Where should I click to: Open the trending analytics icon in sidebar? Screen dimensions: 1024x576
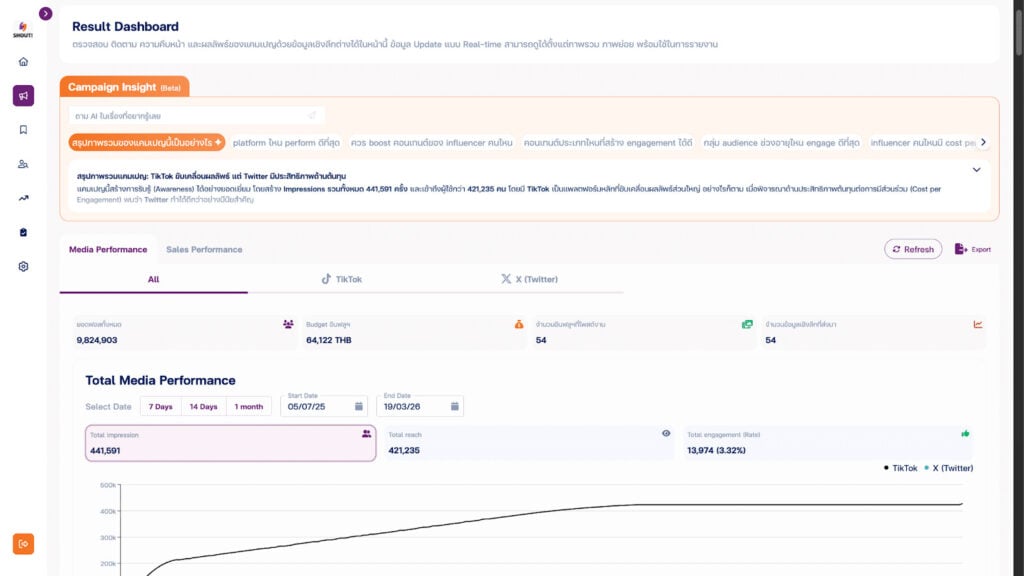(24, 198)
